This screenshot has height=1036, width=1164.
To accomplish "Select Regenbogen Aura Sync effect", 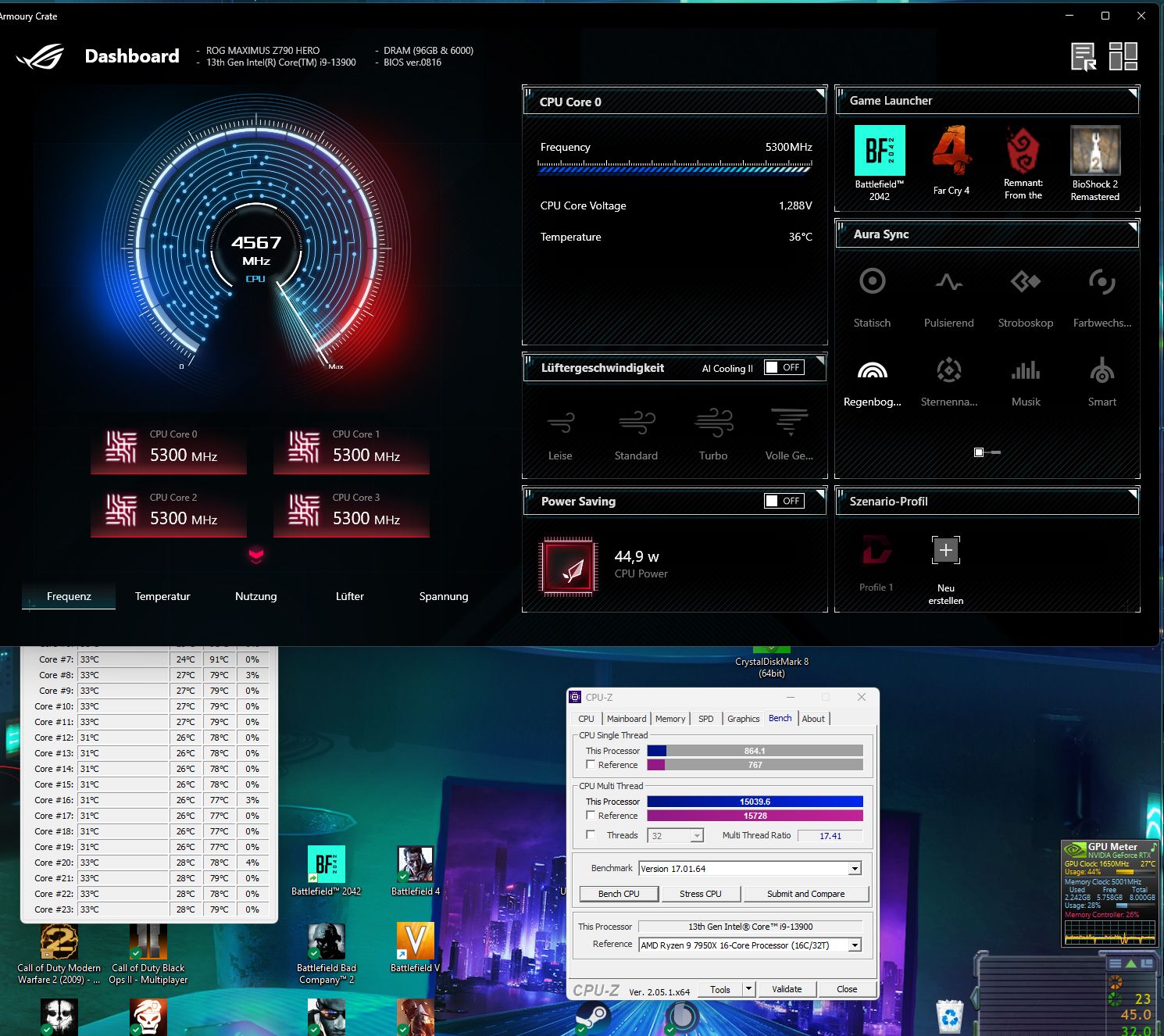I will pos(872,370).
